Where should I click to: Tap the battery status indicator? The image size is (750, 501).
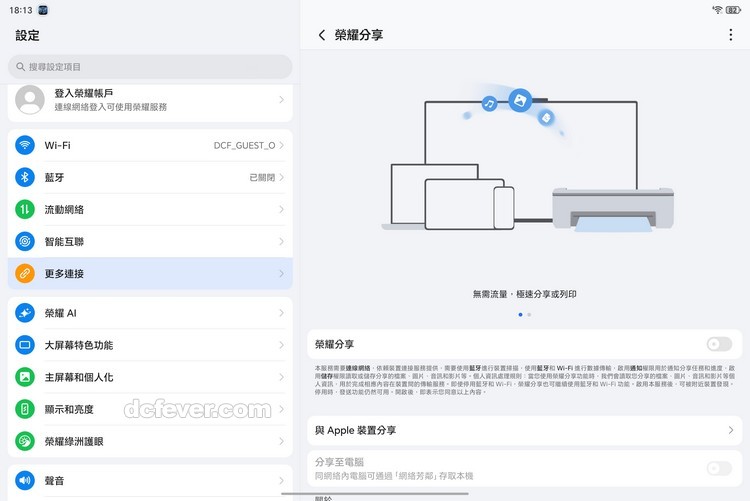coord(733,10)
